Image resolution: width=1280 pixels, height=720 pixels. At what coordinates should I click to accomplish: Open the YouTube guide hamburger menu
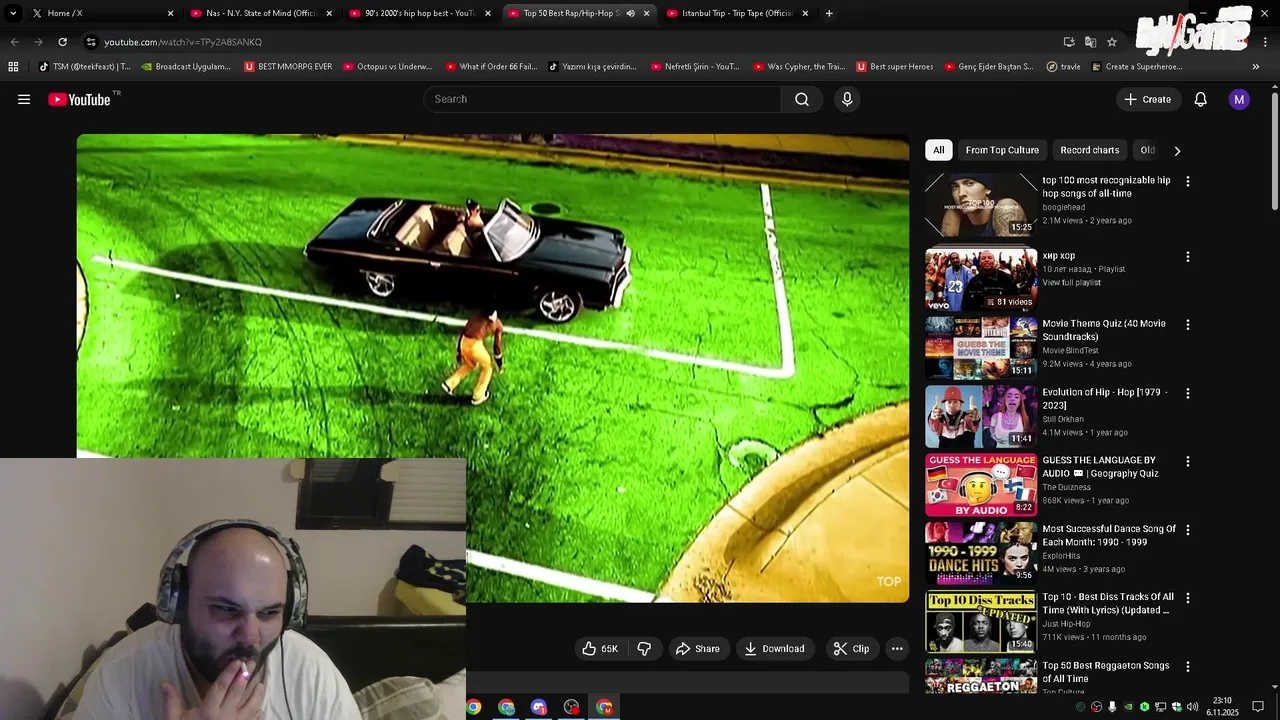[24, 99]
